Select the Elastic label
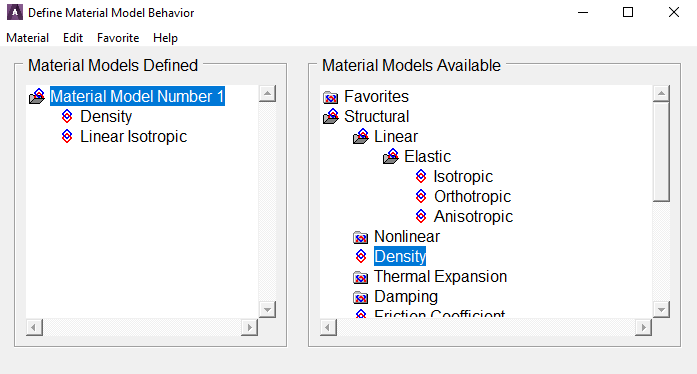The width and height of the screenshot is (697, 374). [x=427, y=157]
